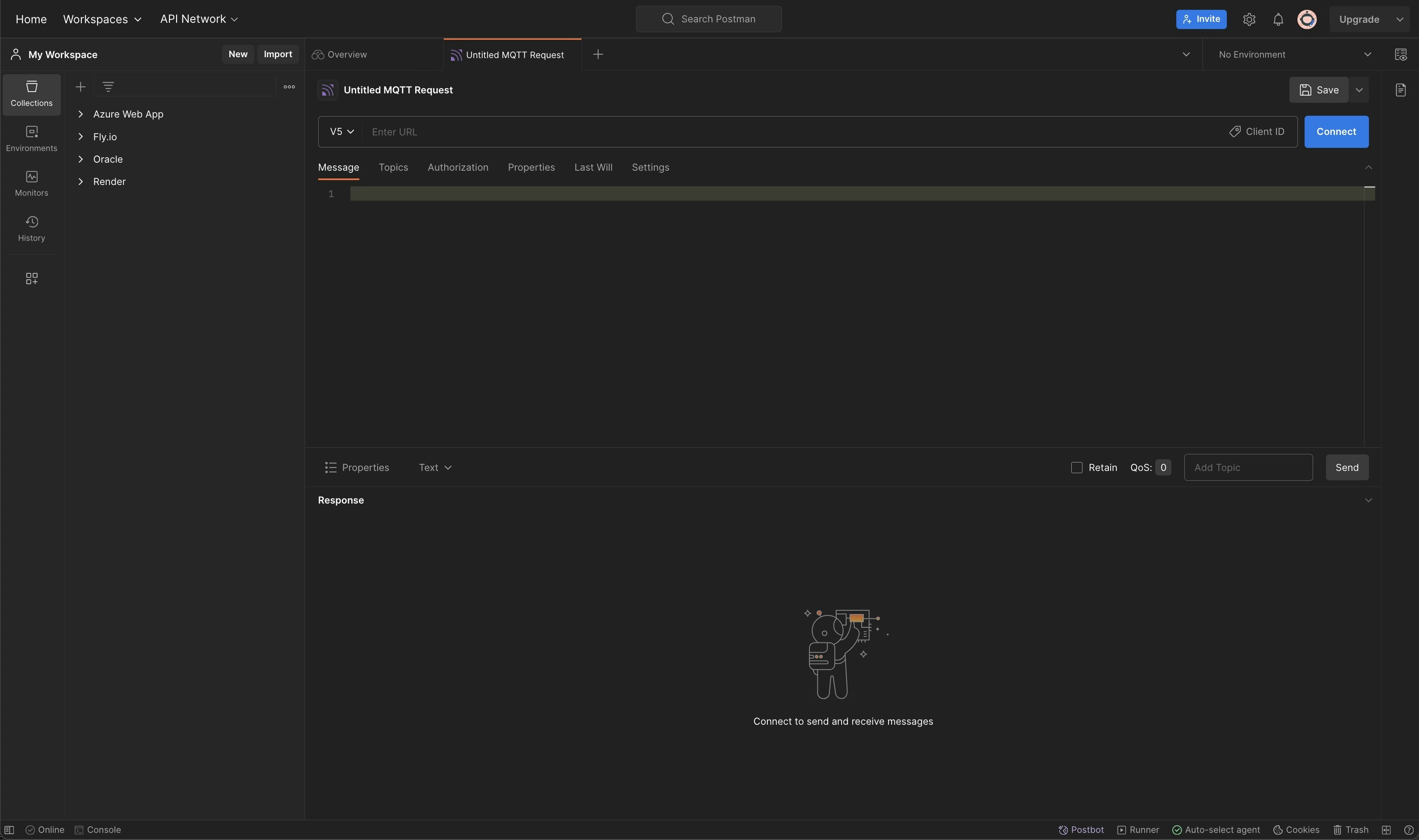Screen dimensions: 1419x840
Task: Switch to the Last Will tab
Action: pyautogui.click(x=593, y=168)
